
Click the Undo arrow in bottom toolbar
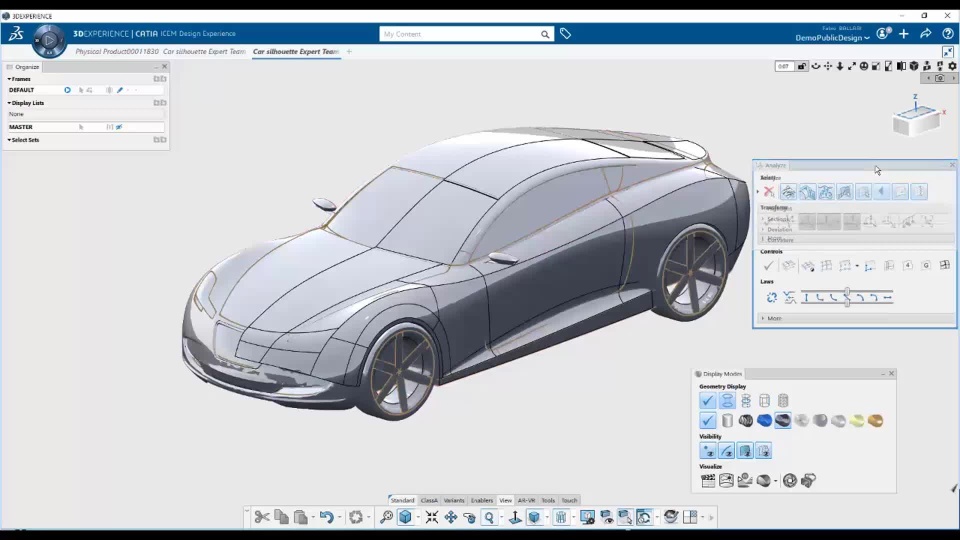[325, 517]
